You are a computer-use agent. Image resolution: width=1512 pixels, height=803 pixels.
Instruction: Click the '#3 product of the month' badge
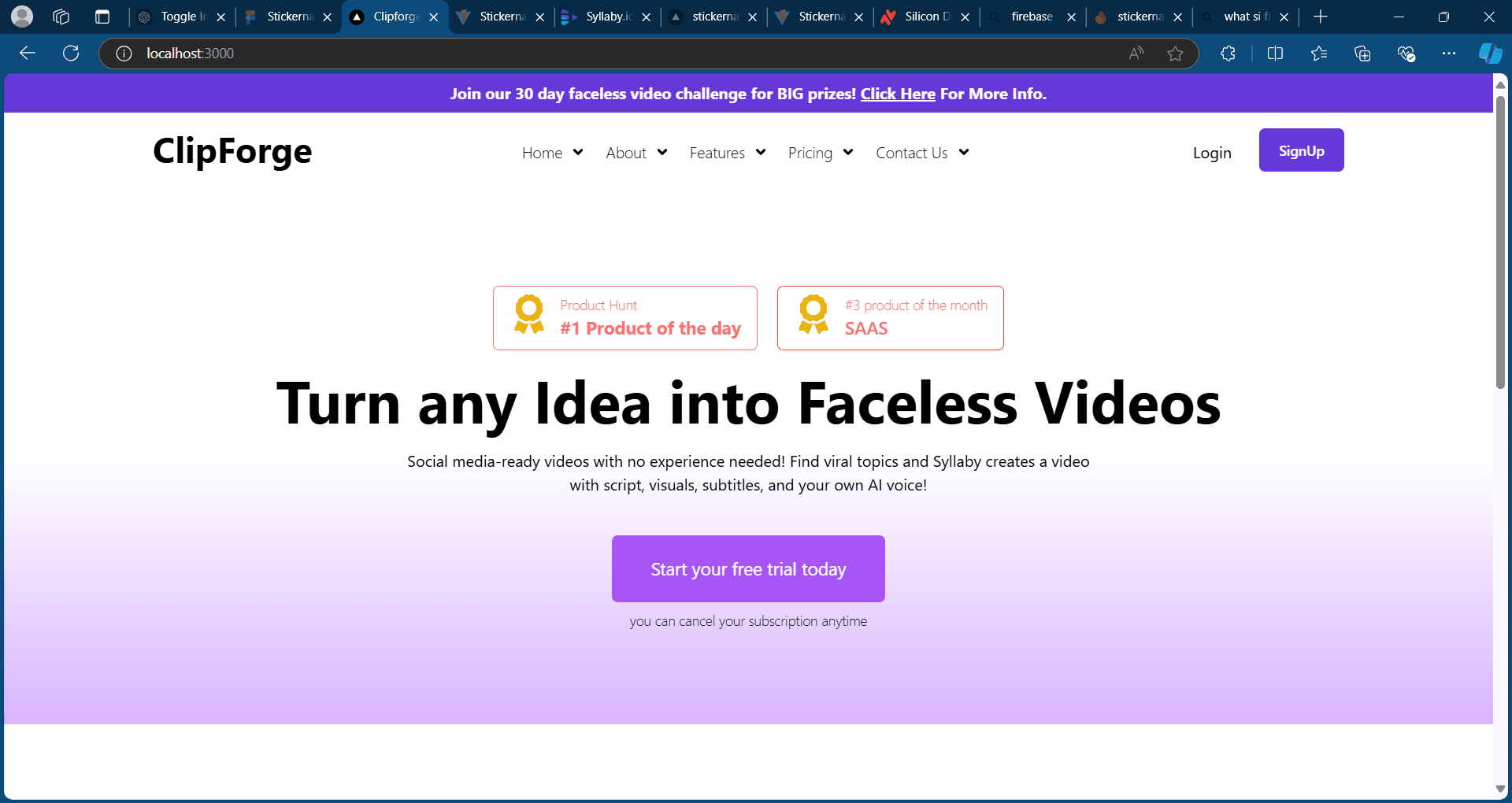(x=890, y=318)
